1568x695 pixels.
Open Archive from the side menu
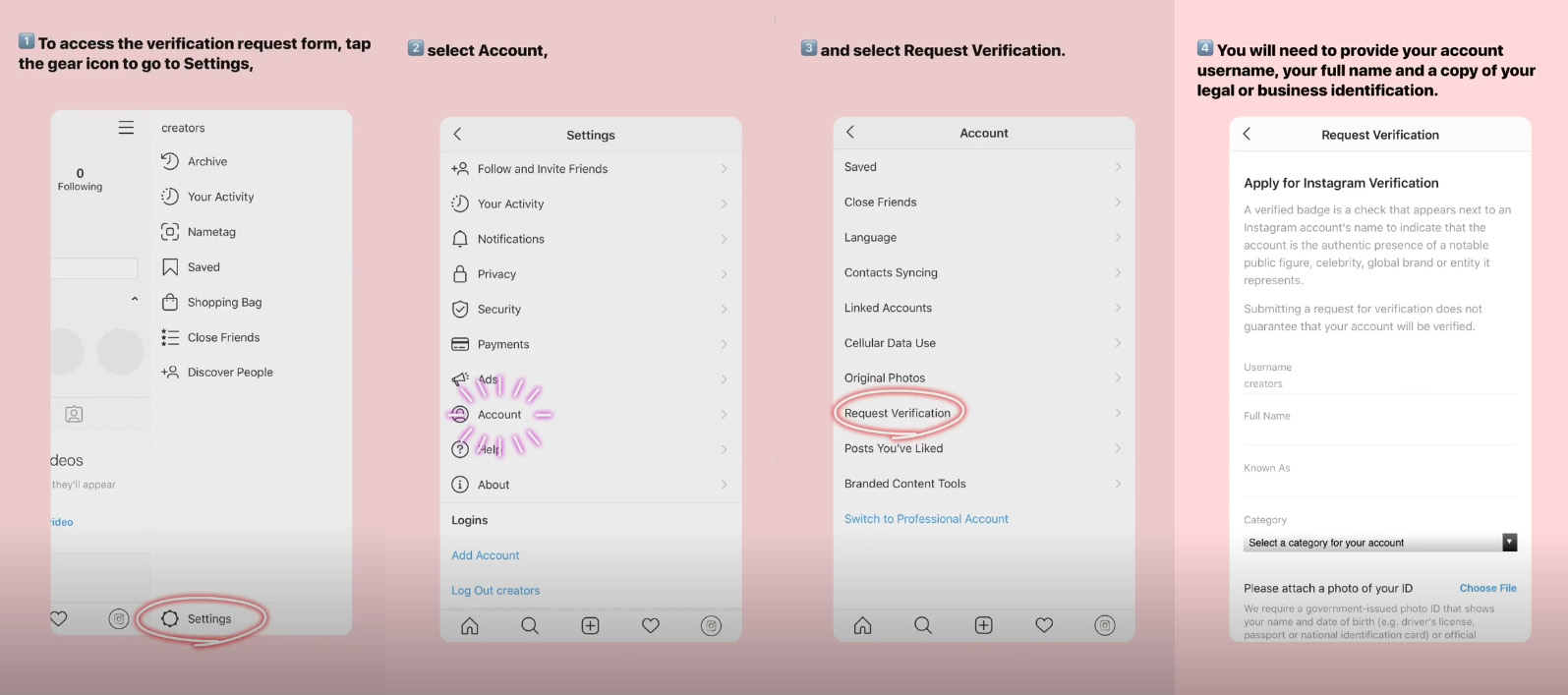coord(207,161)
